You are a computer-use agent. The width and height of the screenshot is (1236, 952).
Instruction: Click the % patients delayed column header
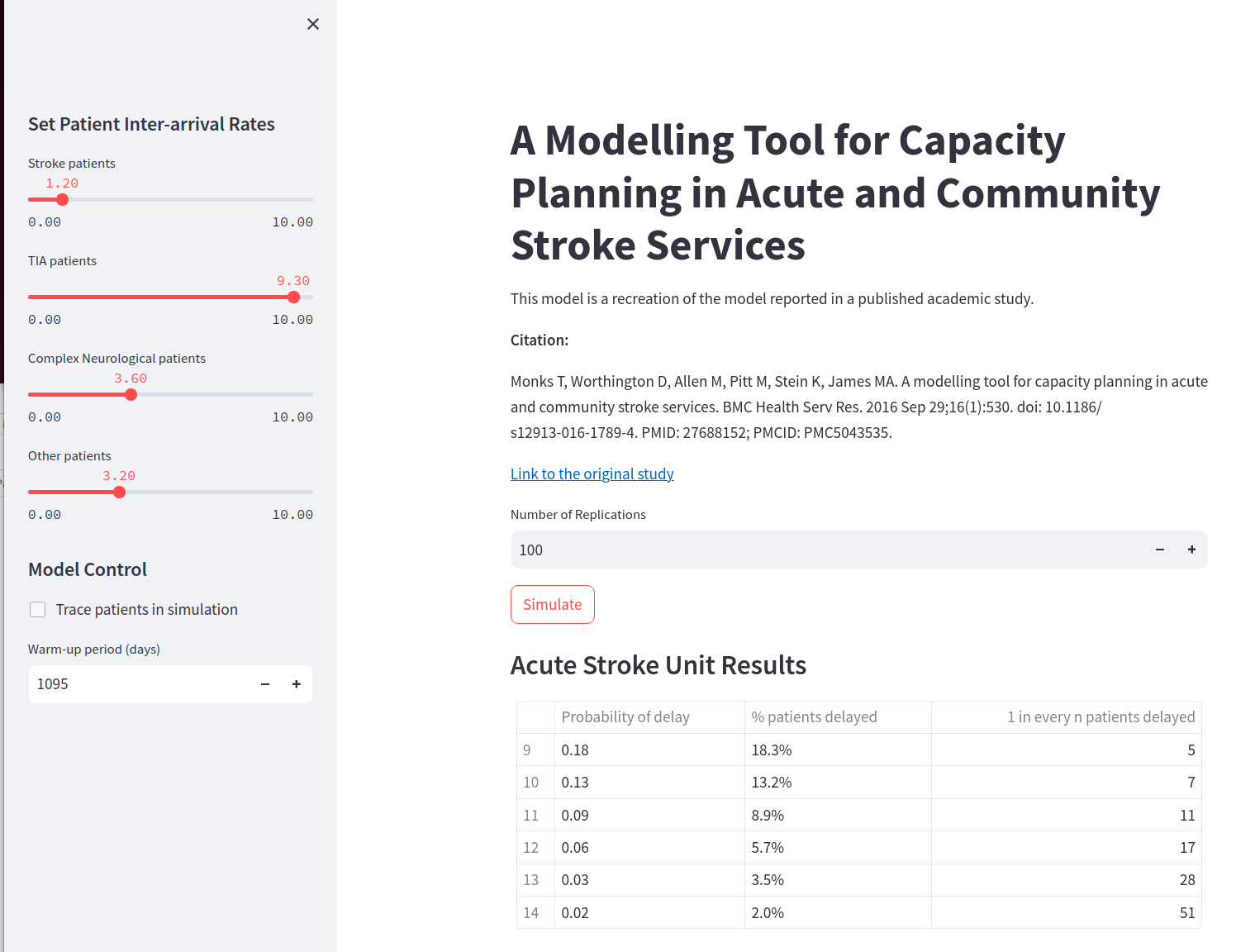[814, 717]
